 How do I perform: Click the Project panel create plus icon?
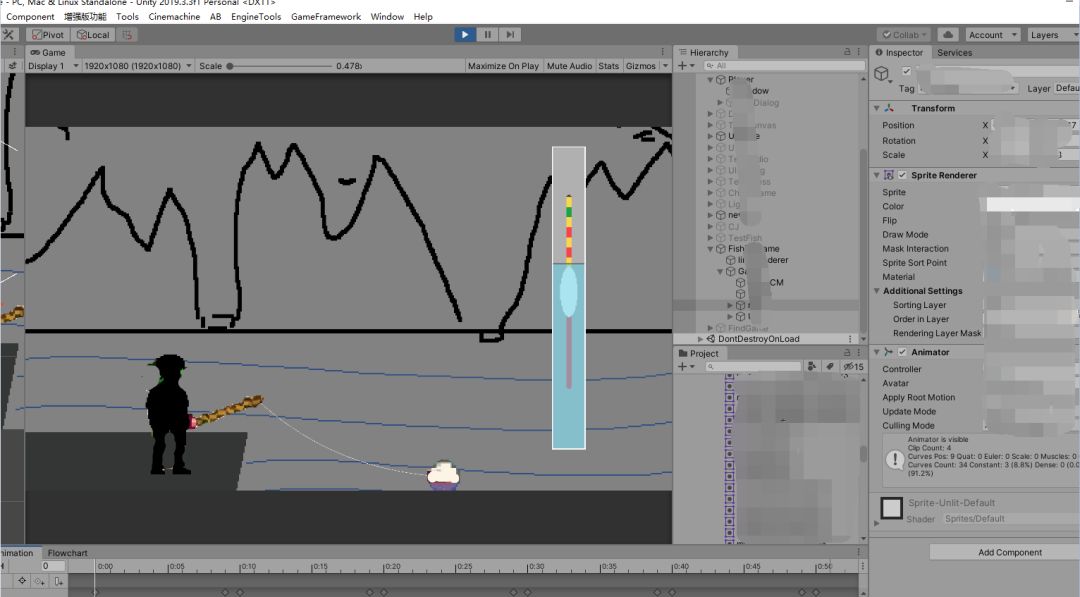pyautogui.click(x=682, y=367)
